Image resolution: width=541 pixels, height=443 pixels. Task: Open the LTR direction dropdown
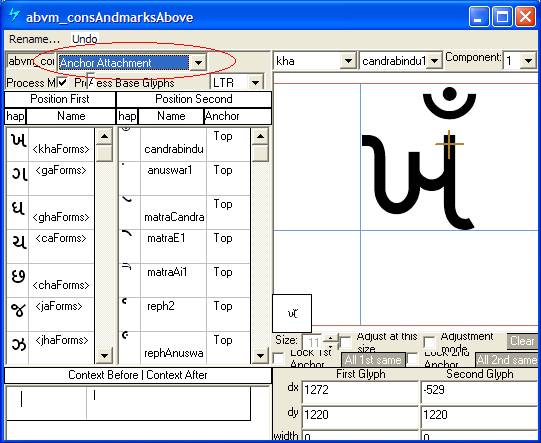256,82
